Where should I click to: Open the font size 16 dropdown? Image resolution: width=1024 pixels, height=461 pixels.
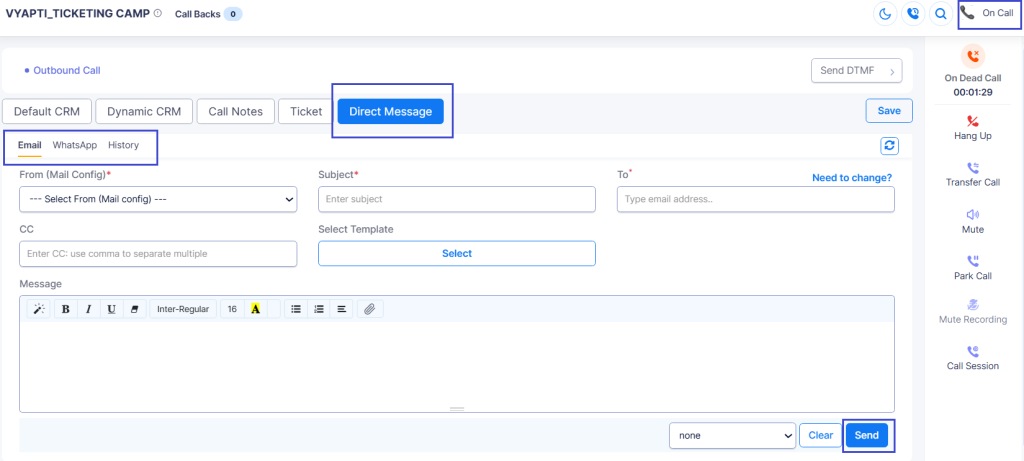click(x=232, y=309)
